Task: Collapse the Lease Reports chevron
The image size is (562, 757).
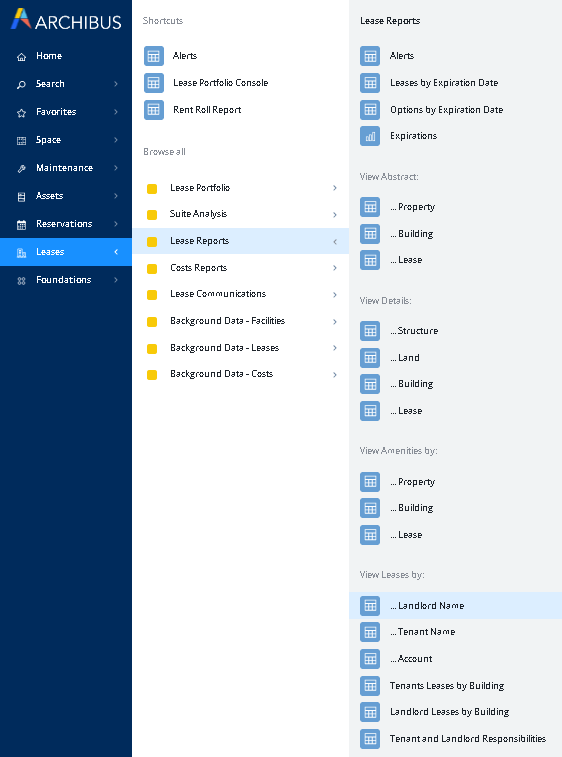Action: tap(335, 241)
